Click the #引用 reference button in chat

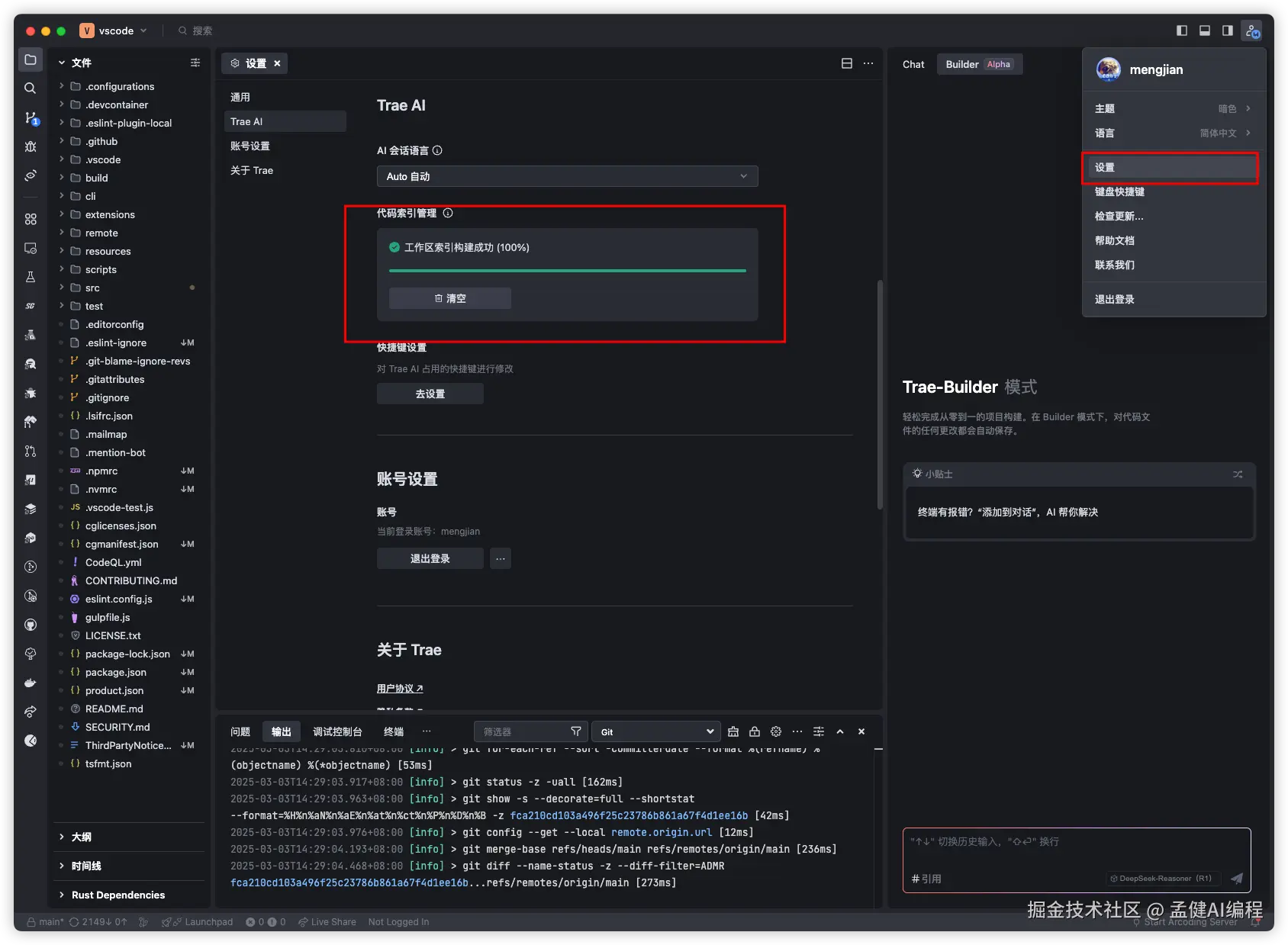pyautogui.click(x=926, y=879)
